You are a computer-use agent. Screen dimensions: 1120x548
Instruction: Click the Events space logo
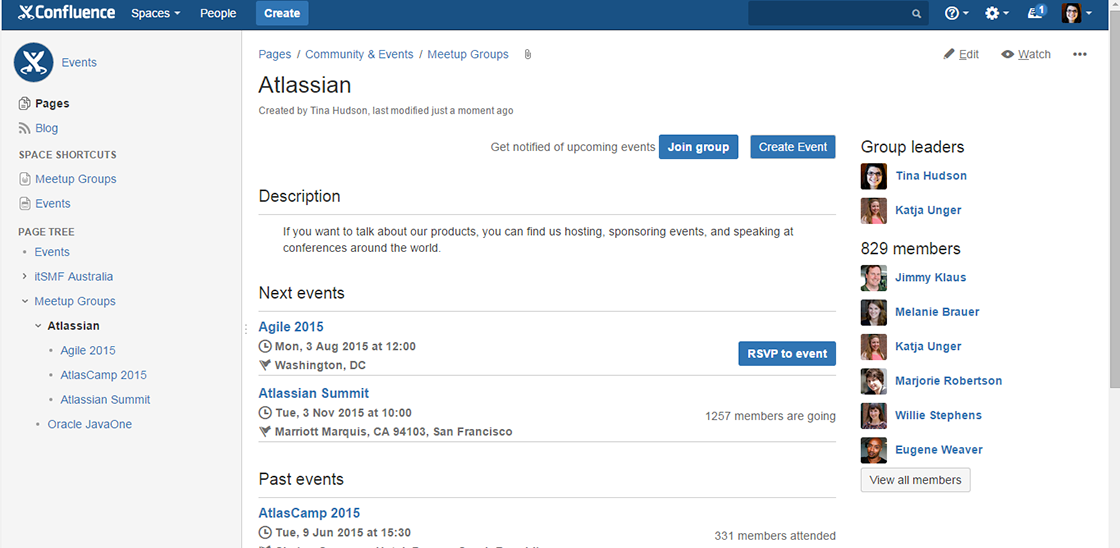click(x=34, y=63)
